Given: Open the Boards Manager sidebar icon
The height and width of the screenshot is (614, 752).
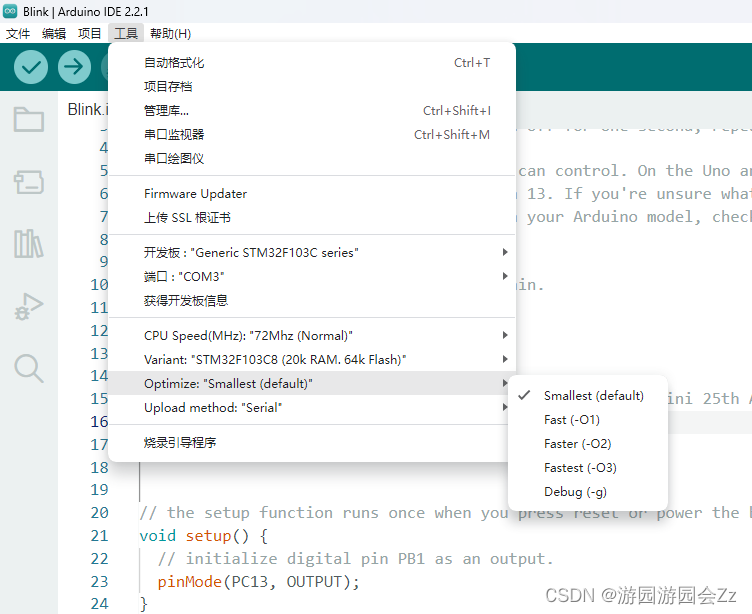Looking at the screenshot, I should coord(29,182).
